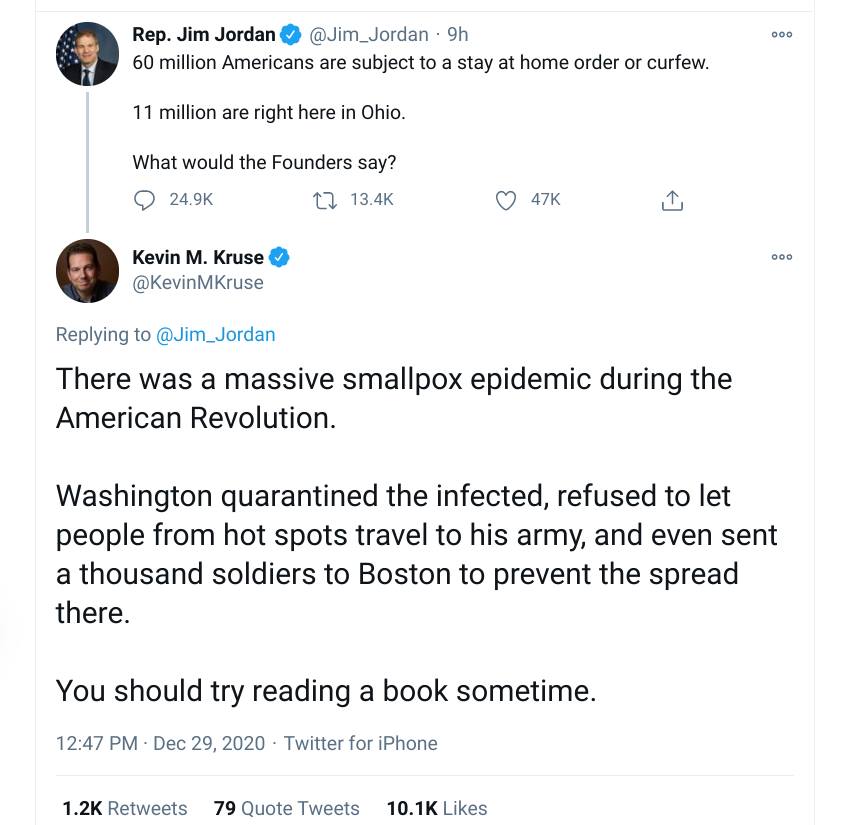Click the Twitter for iPhone source label
The height and width of the screenshot is (825, 842).
pos(360,743)
